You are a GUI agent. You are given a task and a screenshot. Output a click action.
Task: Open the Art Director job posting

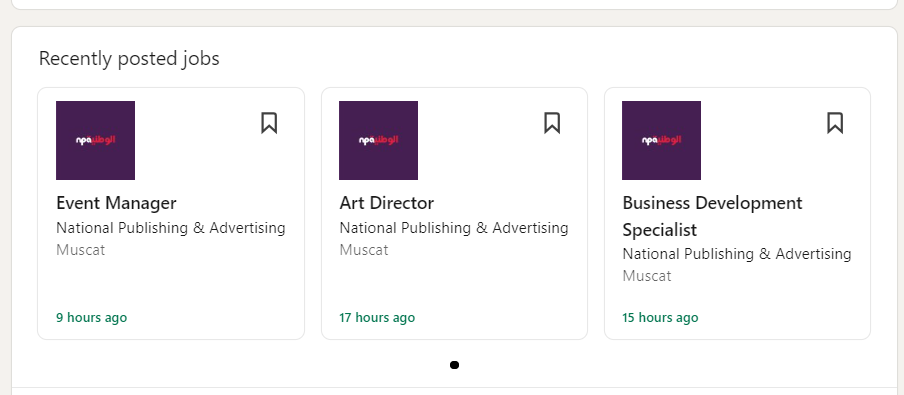(x=386, y=203)
